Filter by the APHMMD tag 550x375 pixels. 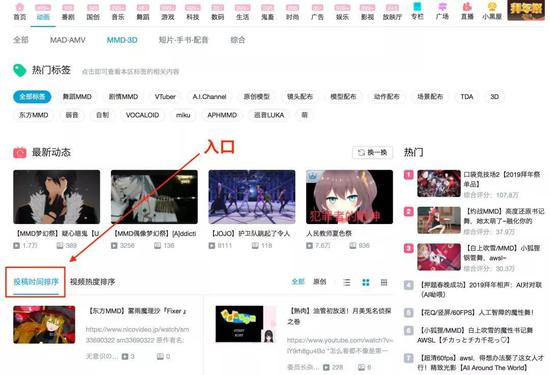point(222,115)
